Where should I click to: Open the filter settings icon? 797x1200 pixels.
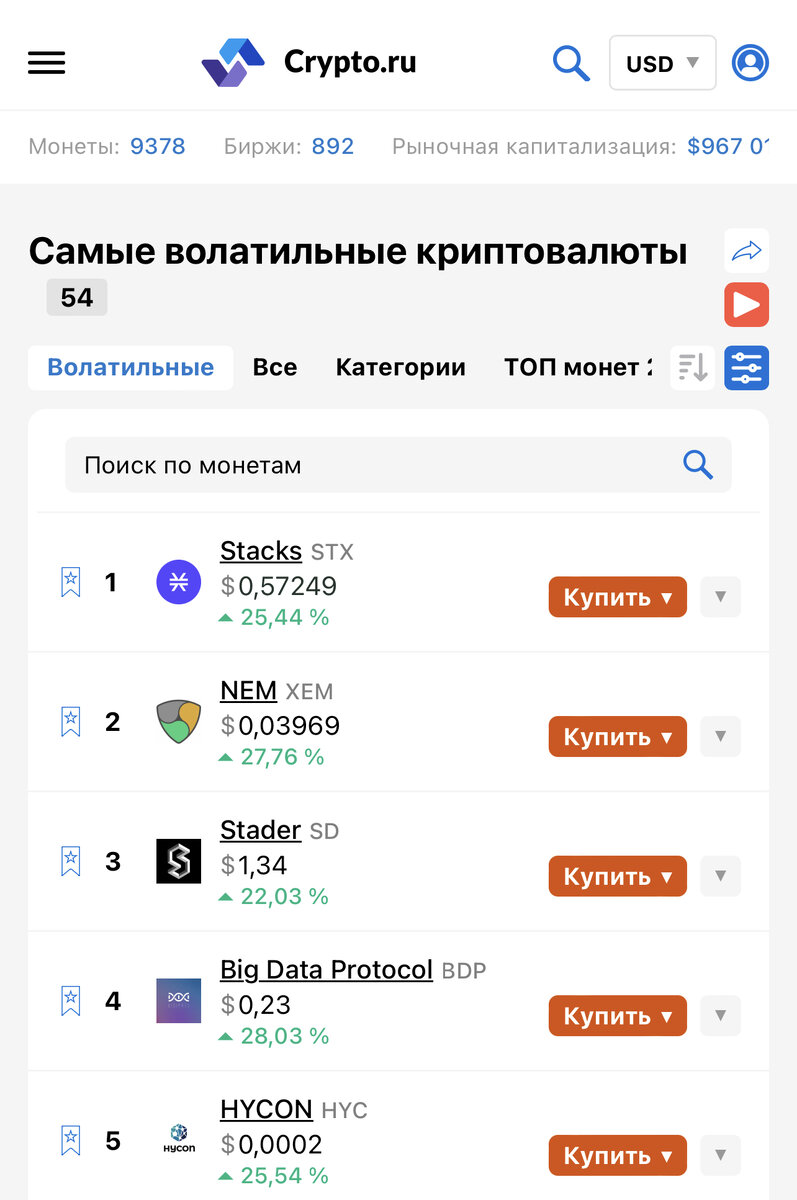coord(746,367)
